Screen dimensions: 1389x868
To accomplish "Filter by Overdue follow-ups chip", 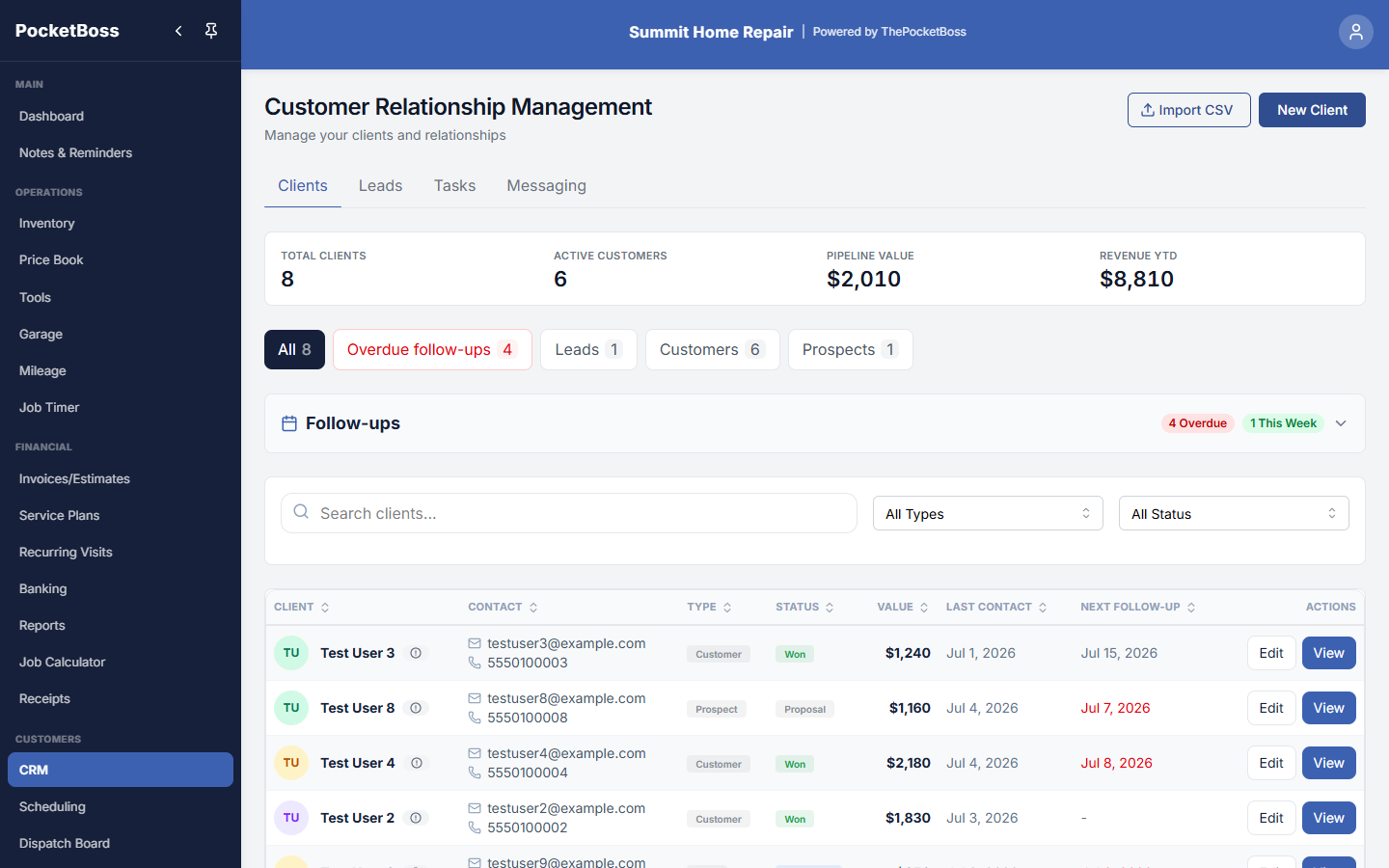I will pyautogui.click(x=432, y=349).
